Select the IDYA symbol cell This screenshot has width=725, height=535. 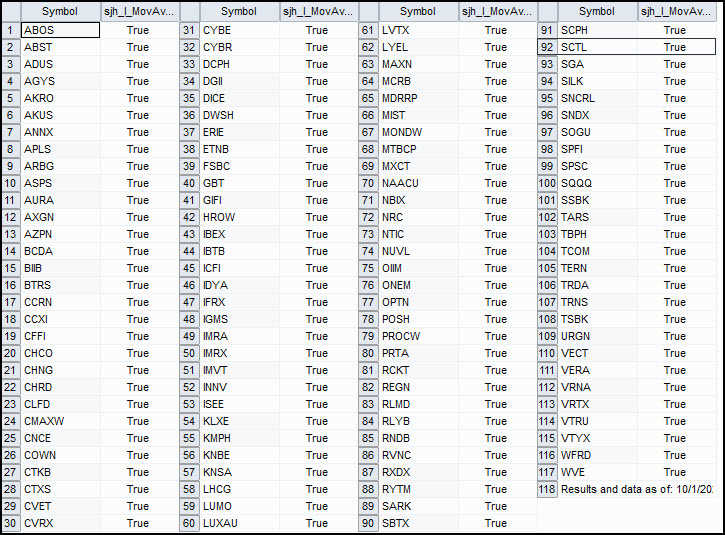(x=240, y=285)
